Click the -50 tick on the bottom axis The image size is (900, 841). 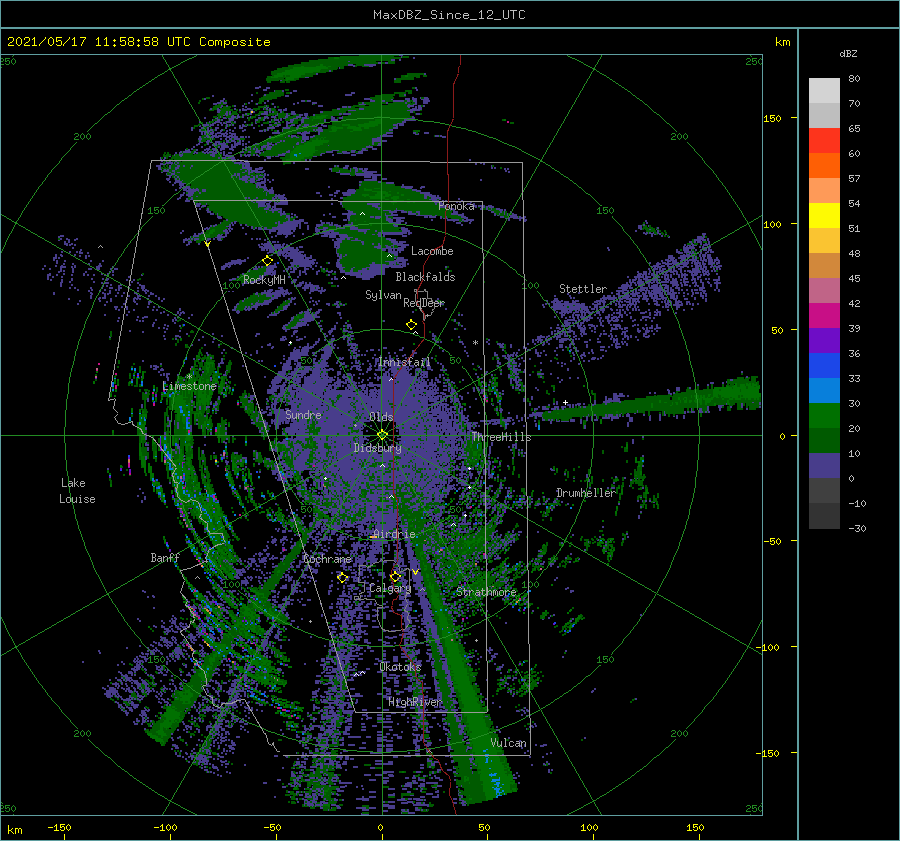click(x=271, y=827)
